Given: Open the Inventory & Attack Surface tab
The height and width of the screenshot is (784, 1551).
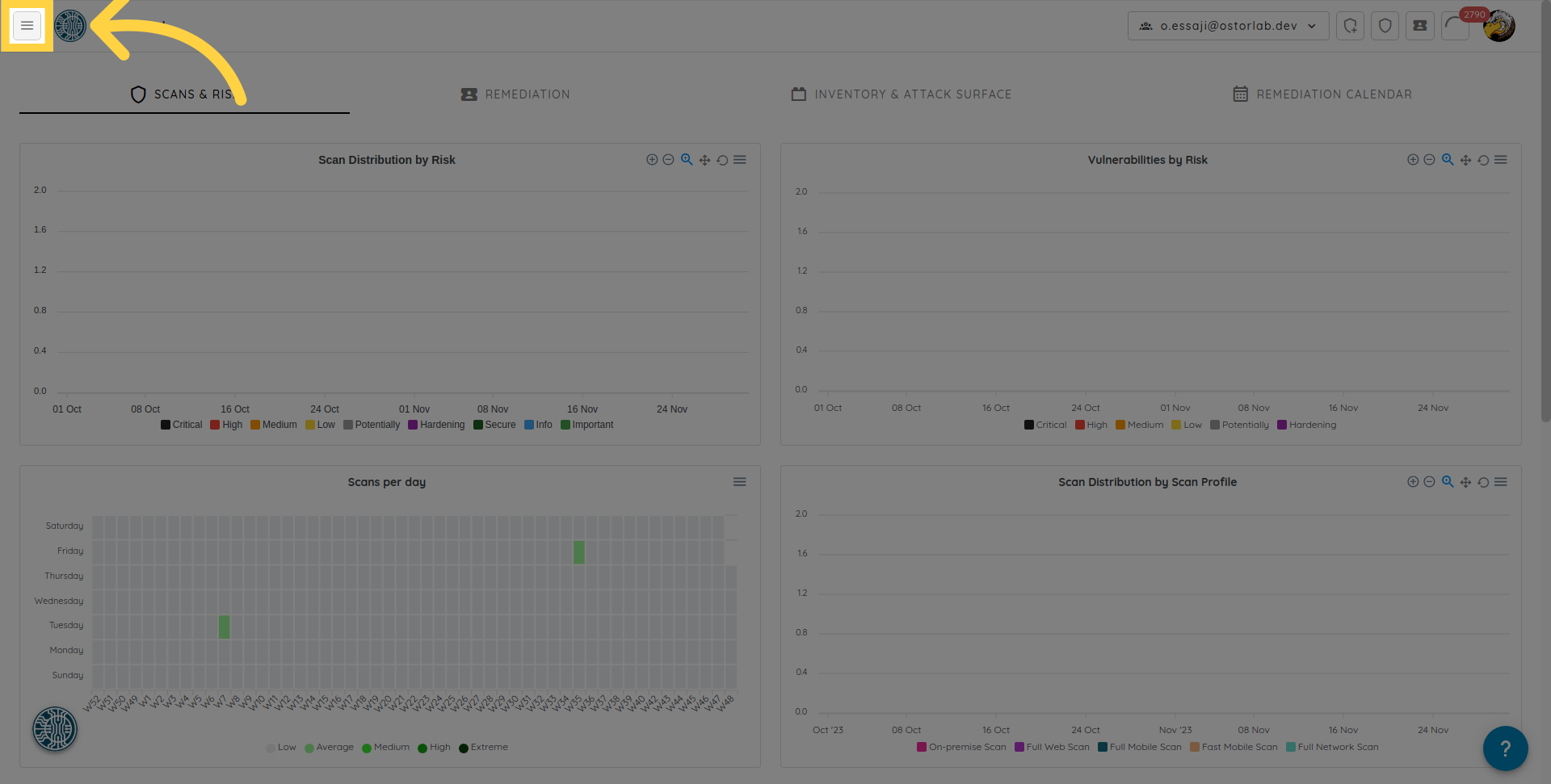Looking at the screenshot, I should [x=901, y=94].
